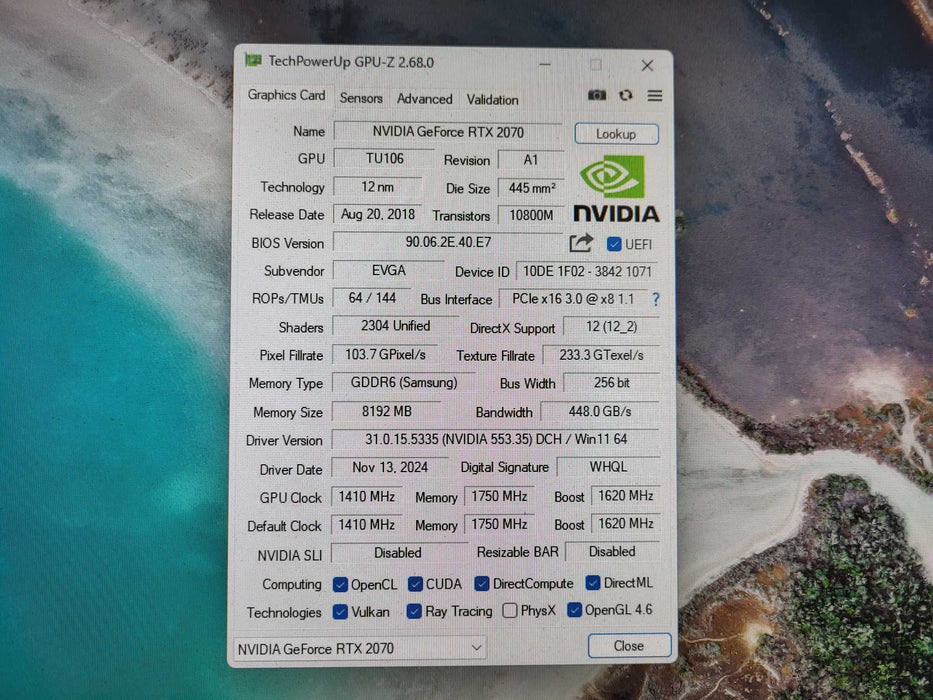Image resolution: width=933 pixels, height=700 pixels.
Task: Click the Transistors value 10800M
Action: coord(531,215)
